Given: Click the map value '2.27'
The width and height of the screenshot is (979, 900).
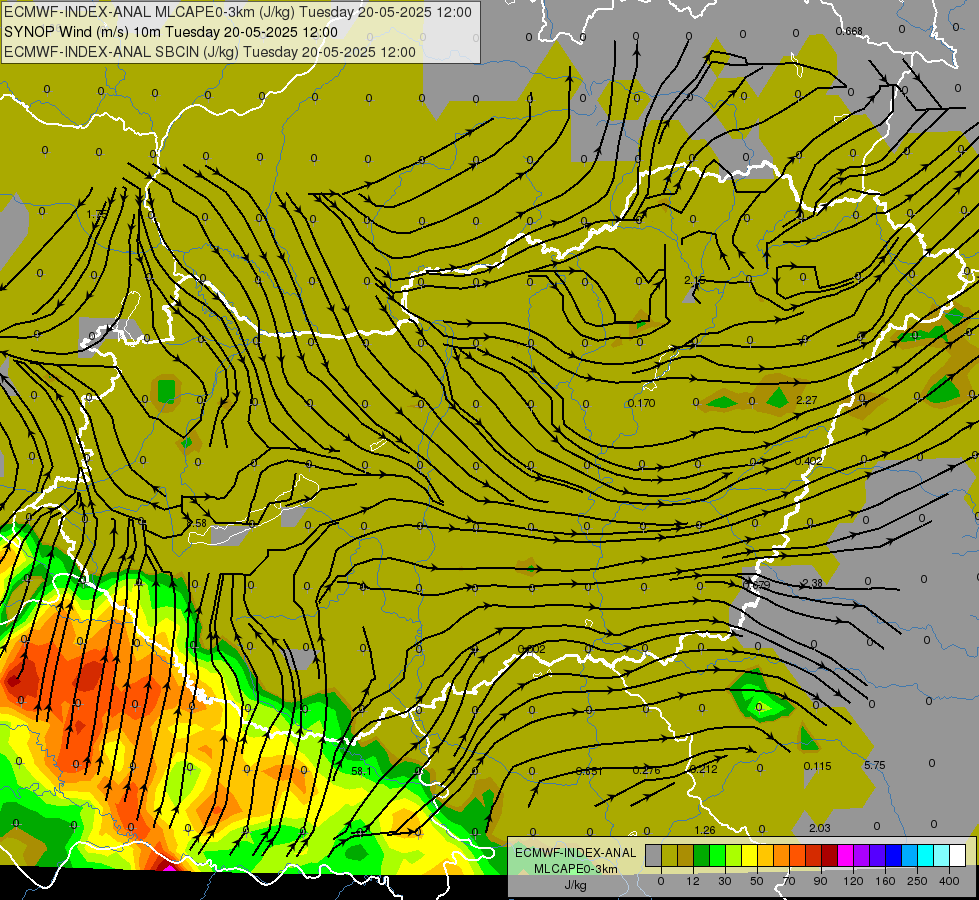Looking at the screenshot, I should [807, 400].
